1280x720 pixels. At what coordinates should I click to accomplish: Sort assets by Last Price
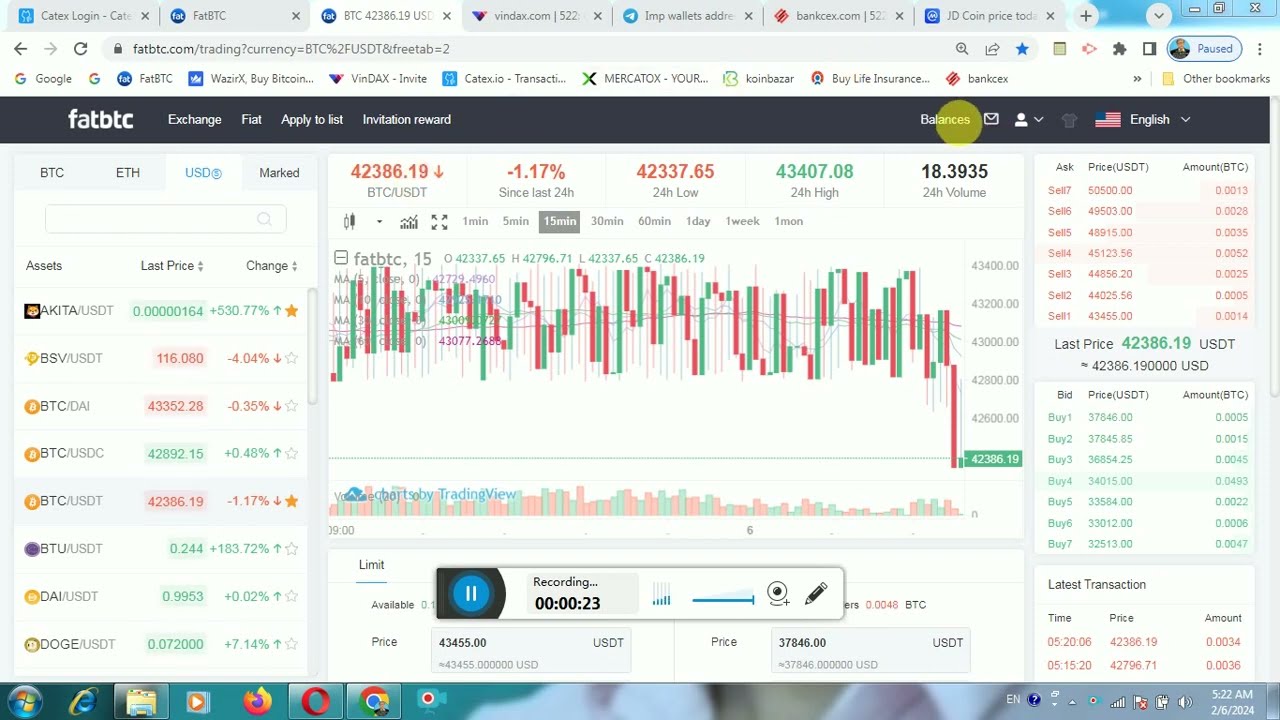pos(172,266)
